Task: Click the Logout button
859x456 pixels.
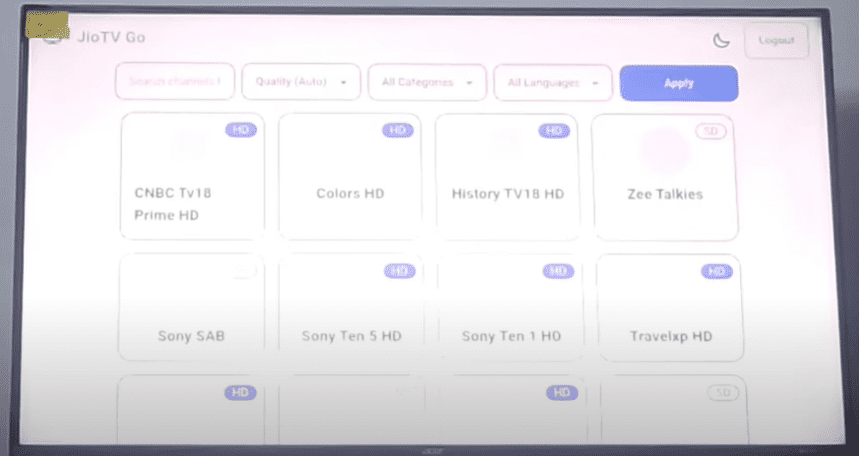Action: pos(776,40)
